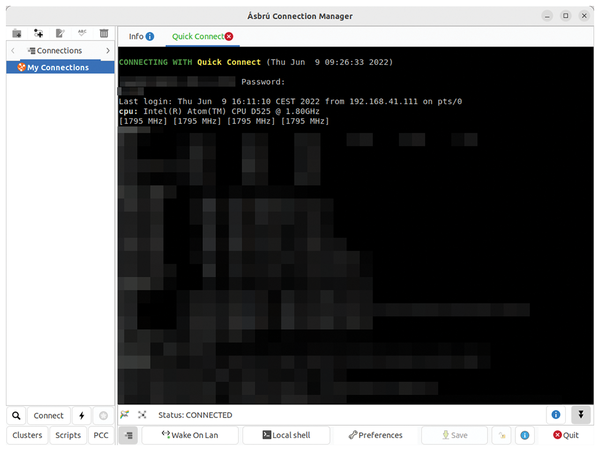This screenshot has width=600, height=451.
Task: Click the rename ABC icon
Action: click(x=82, y=33)
